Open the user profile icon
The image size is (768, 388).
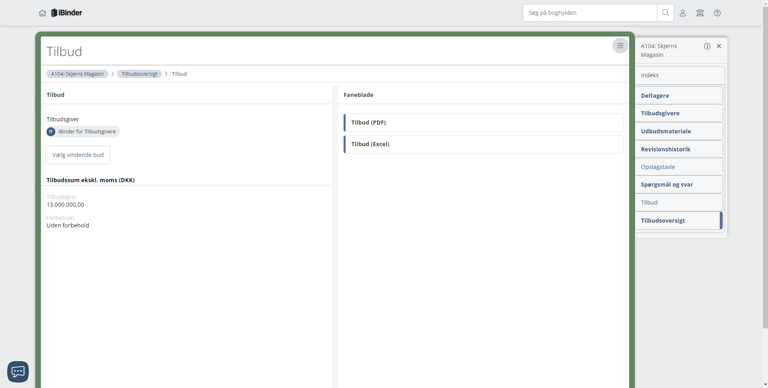click(682, 13)
